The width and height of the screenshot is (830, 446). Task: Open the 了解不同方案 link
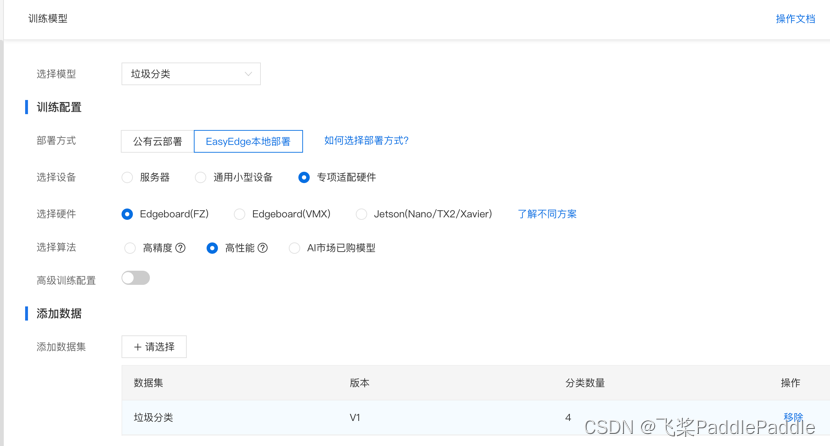pos(546,214)
